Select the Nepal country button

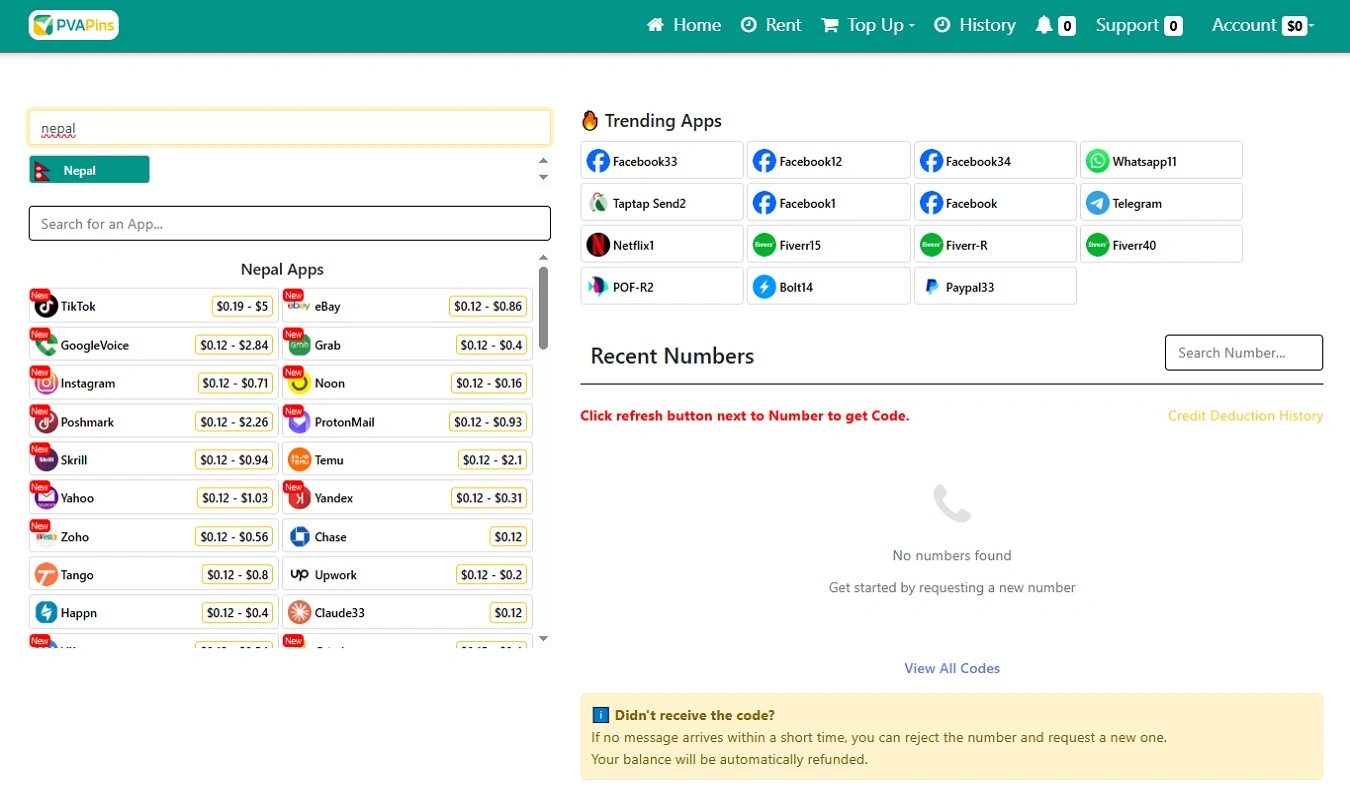(89, 170)
